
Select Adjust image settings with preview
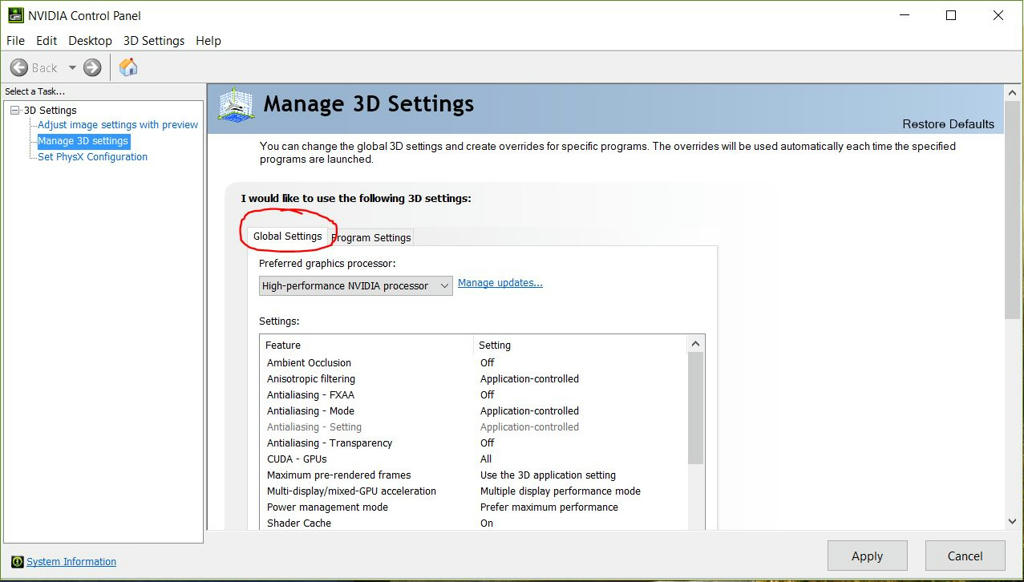118,125
